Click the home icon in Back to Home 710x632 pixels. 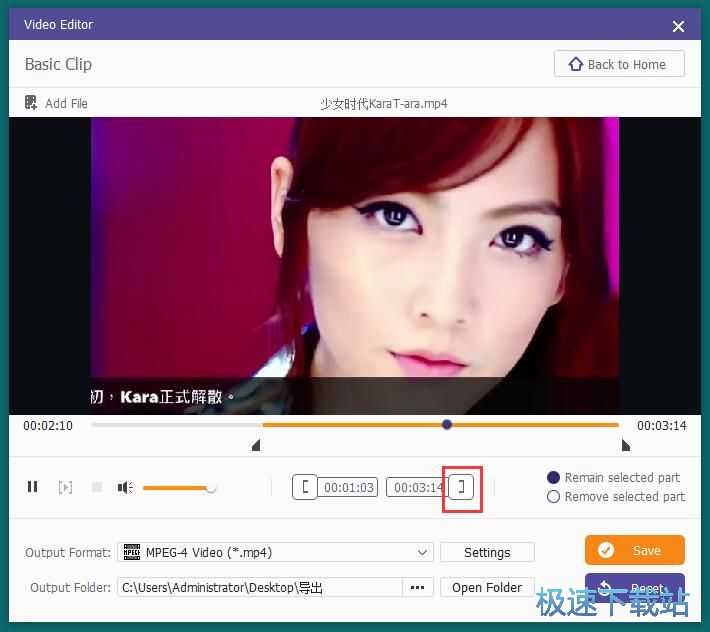tap(576, 64)
